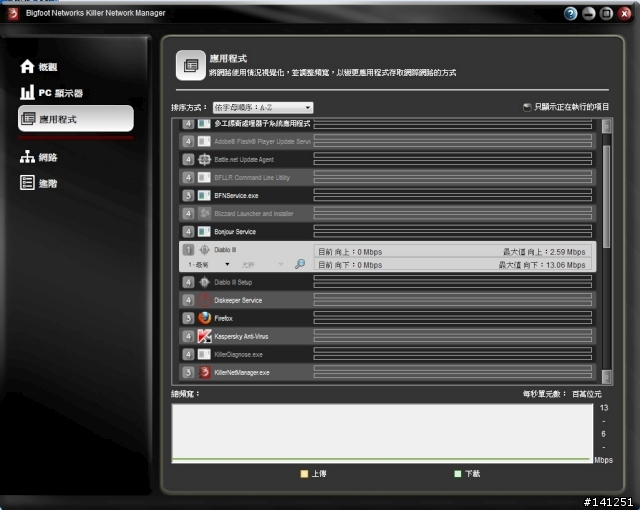Click the network topology icon in sidebar
640x510 pixels.
pyautogui.click(x=27, y=157)
